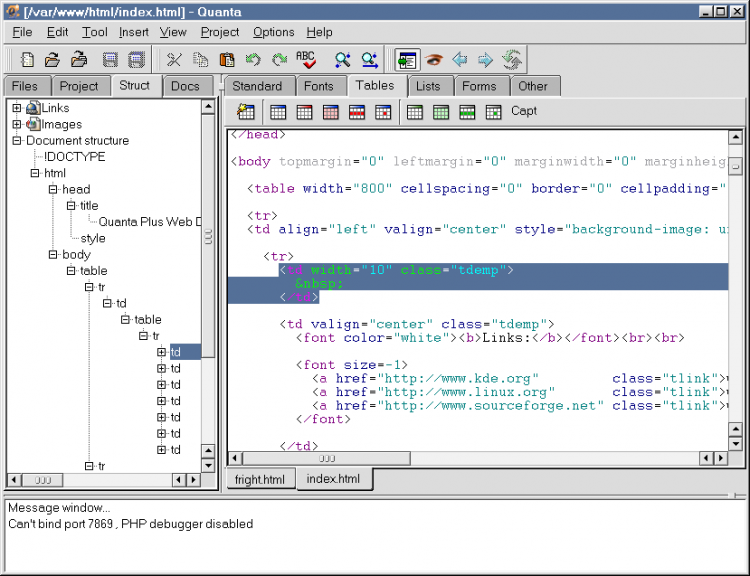Toggle the tree panel view button
The height and width of the screenshot is (576, 750).
click(406, 60)
